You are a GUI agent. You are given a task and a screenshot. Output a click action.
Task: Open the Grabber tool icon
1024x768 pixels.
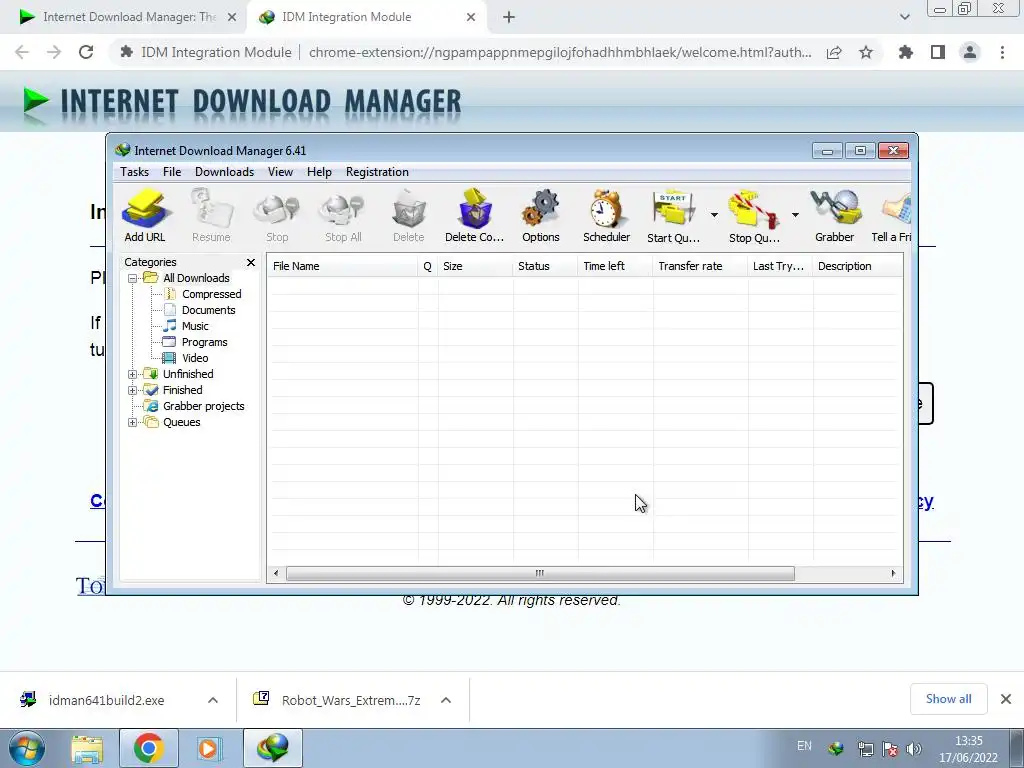(x=835, y=216)
